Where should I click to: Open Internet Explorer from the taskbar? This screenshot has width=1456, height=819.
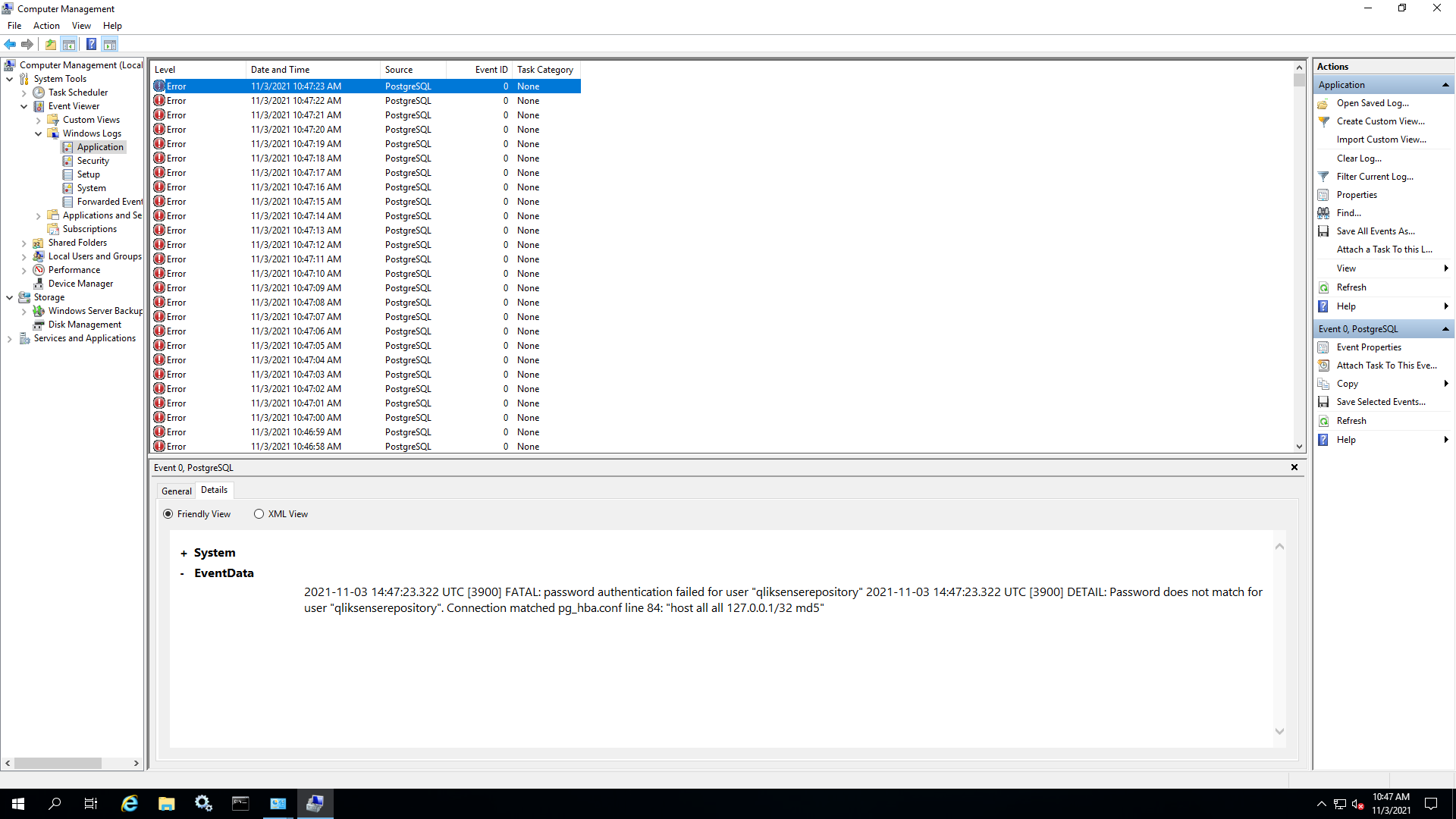point(130,804)
